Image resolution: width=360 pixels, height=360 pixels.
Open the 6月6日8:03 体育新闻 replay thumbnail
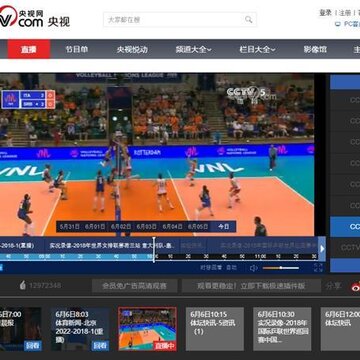[x=80, y=329]
